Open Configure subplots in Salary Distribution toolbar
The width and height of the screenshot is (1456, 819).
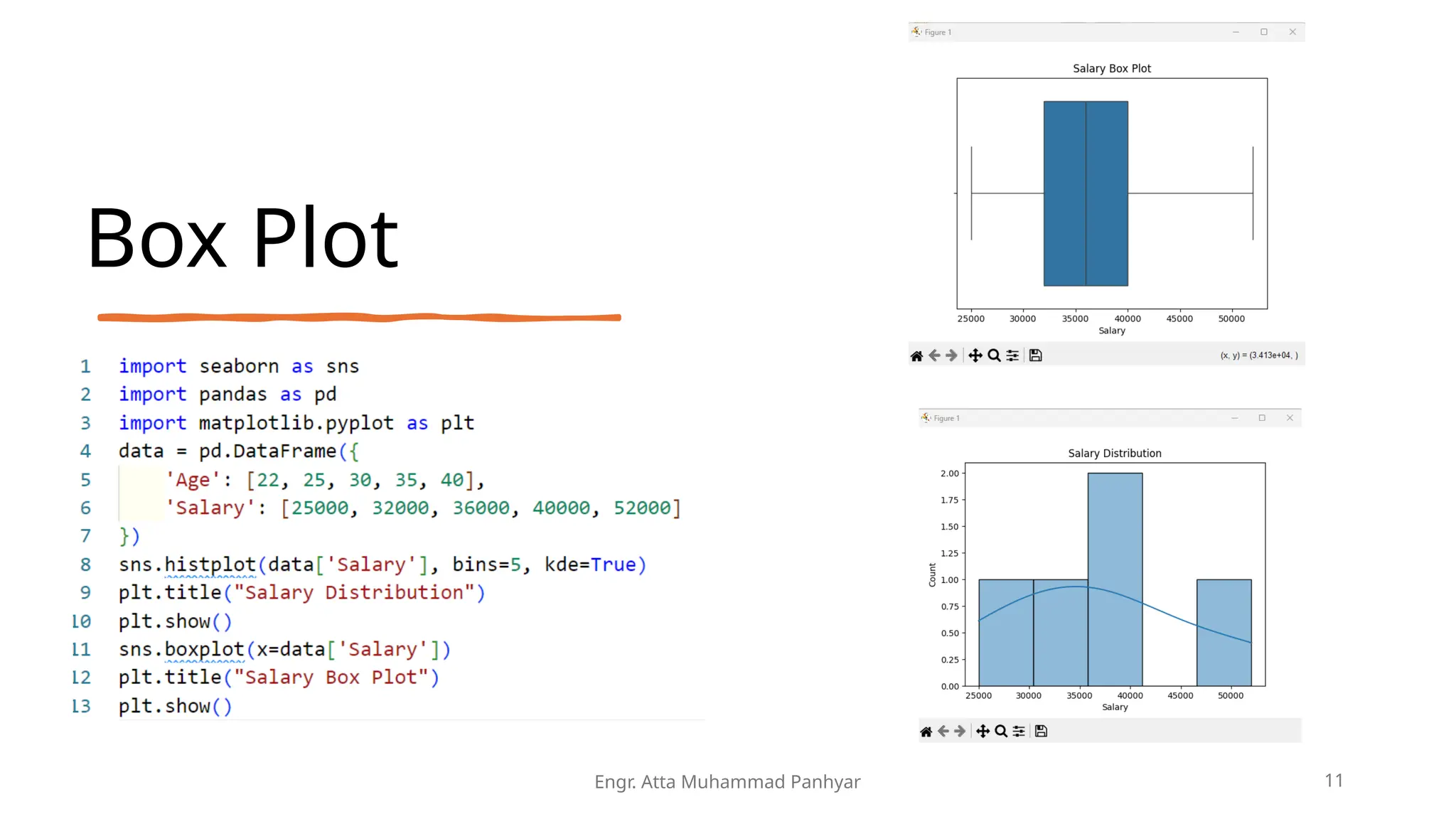[1019, 731]
